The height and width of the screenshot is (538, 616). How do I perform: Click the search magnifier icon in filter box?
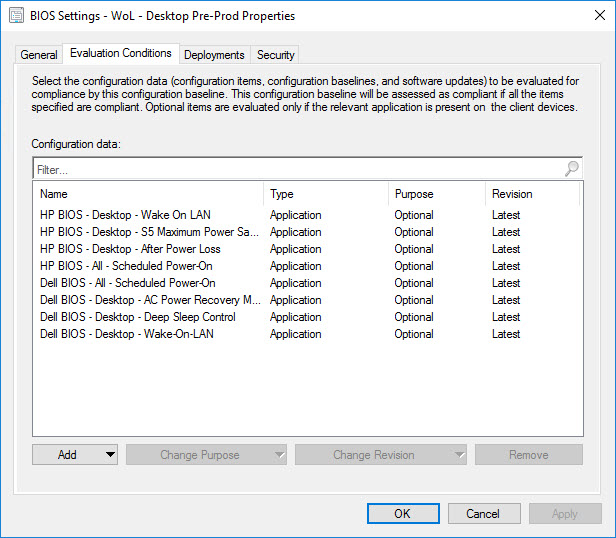click(x=571, y=169)
